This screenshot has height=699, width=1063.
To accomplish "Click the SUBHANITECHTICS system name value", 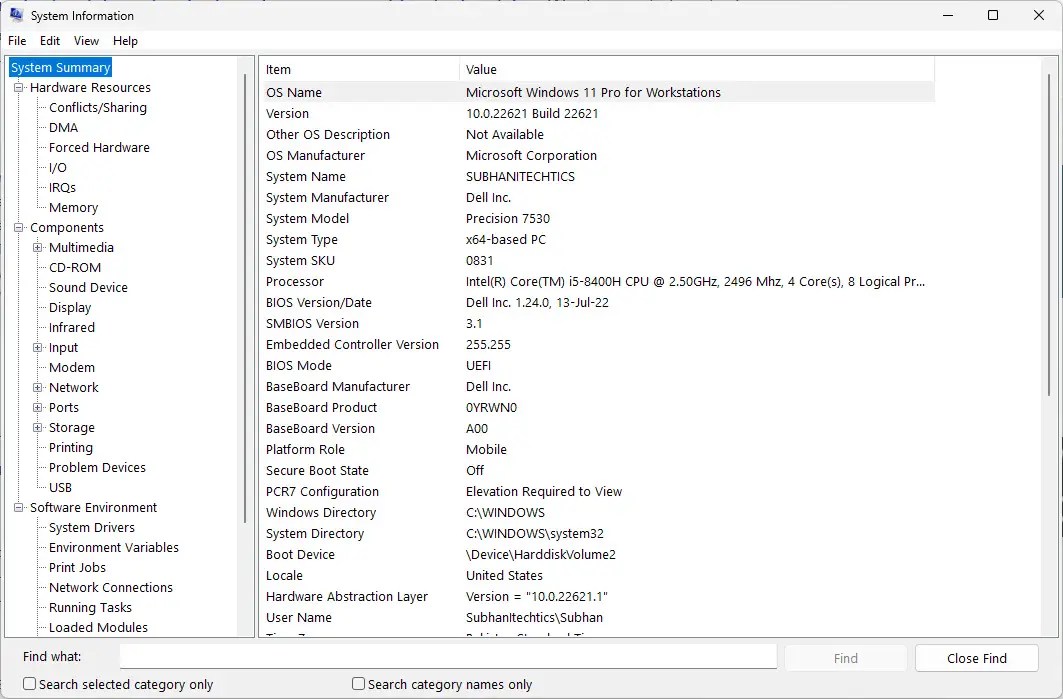I will pos(520,176).
